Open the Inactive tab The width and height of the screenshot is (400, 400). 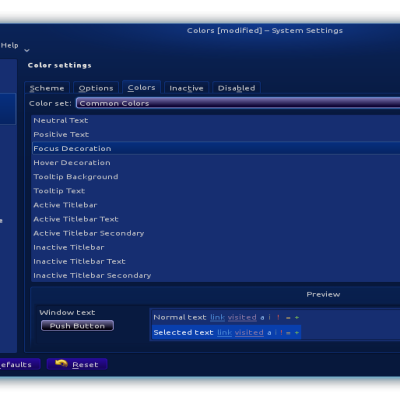pos(186,88)
